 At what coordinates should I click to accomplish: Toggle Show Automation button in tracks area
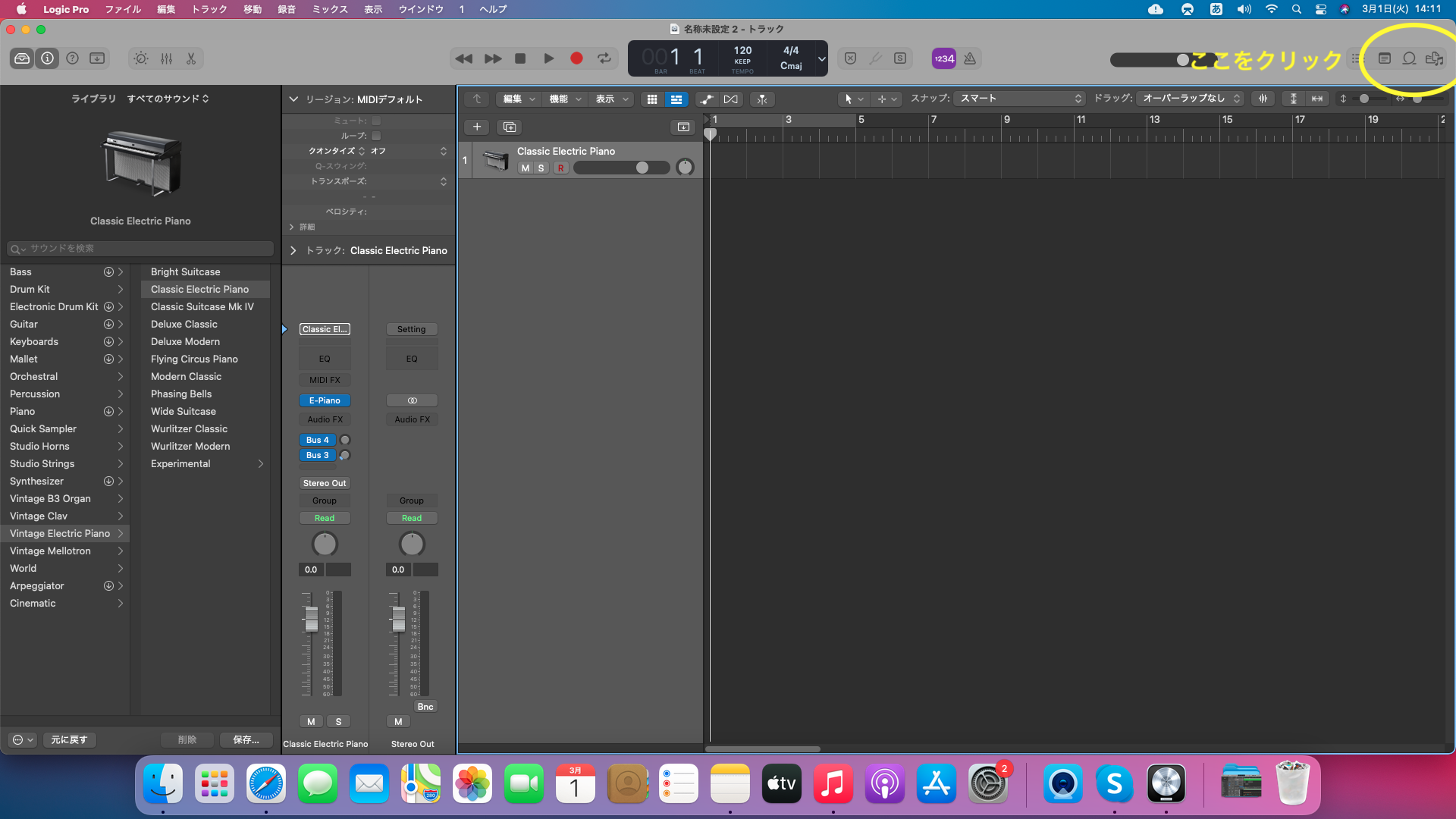pos(707,99)
